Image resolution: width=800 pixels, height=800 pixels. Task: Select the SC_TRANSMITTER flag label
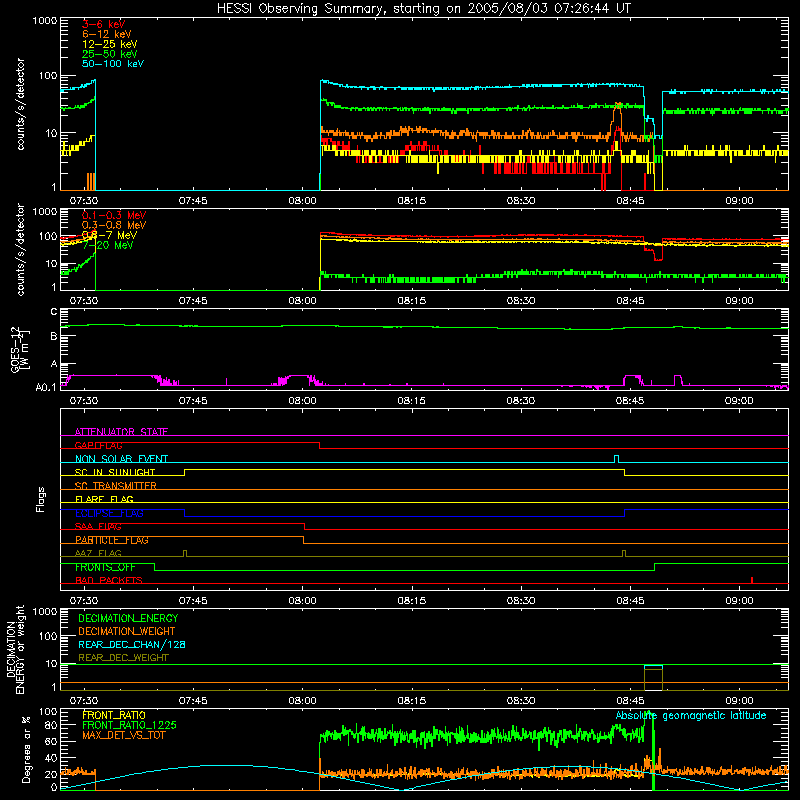[116, 486]
